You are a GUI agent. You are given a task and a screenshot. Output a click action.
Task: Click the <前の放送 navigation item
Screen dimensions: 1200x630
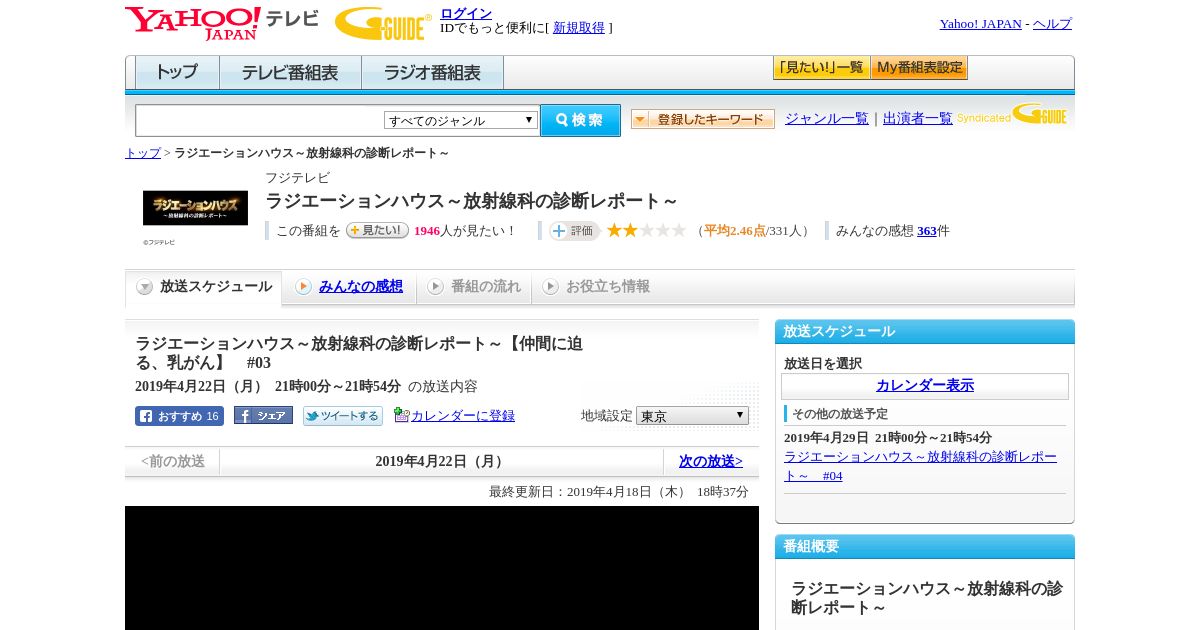click(172, 462)
